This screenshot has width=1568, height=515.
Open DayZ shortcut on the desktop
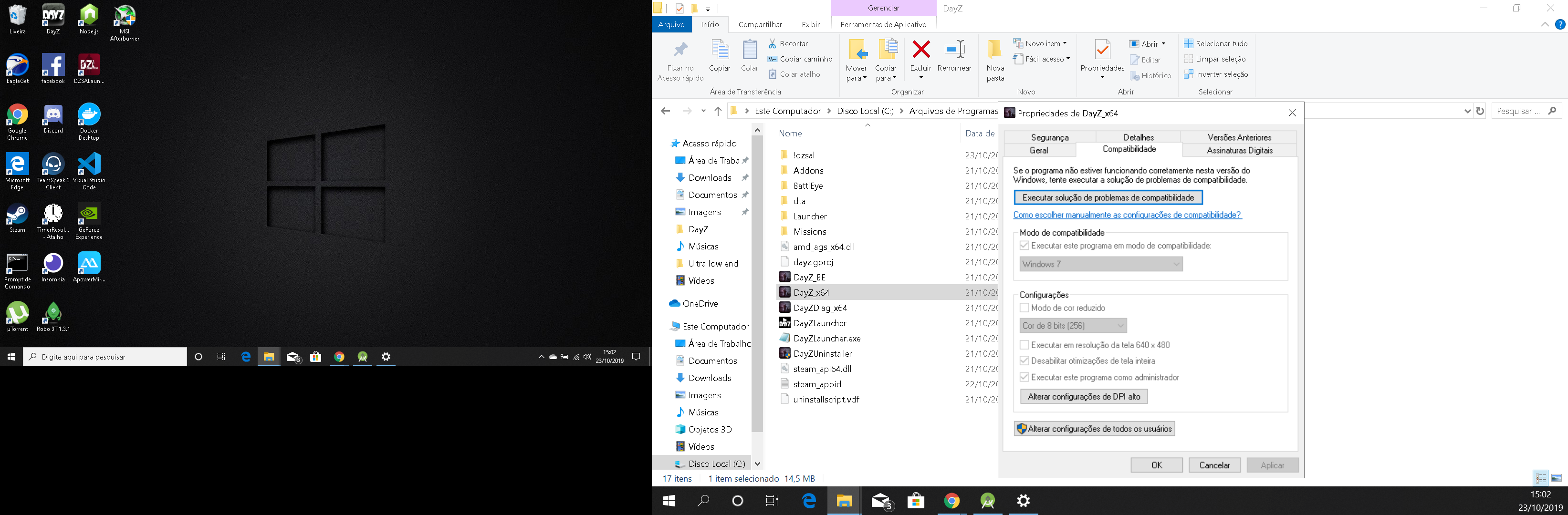point(53,19)
